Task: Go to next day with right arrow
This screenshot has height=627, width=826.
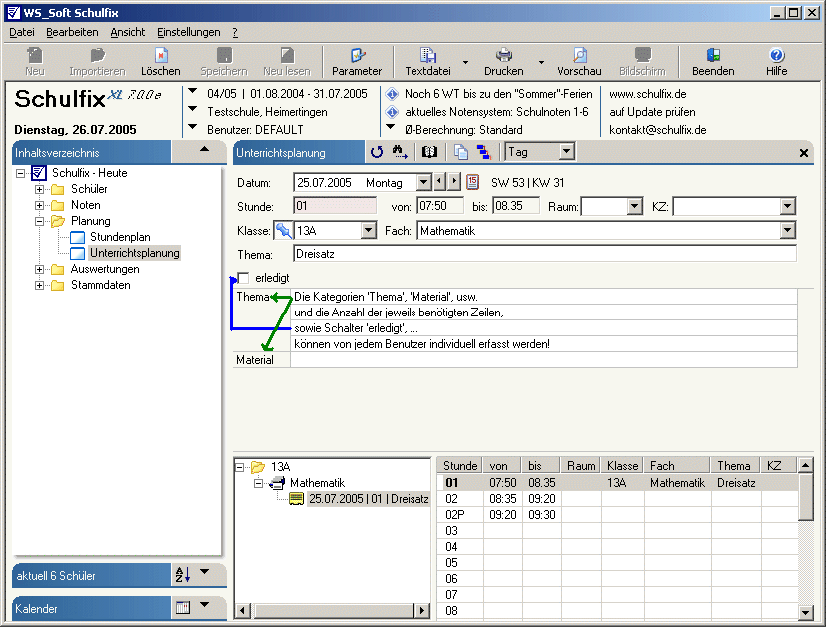Action: [454, 182]
